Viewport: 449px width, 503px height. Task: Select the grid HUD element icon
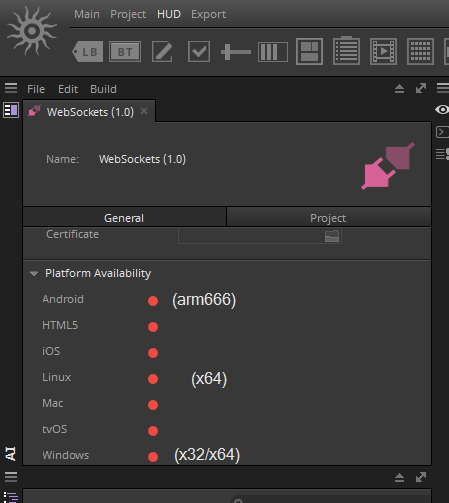[420, 52]
